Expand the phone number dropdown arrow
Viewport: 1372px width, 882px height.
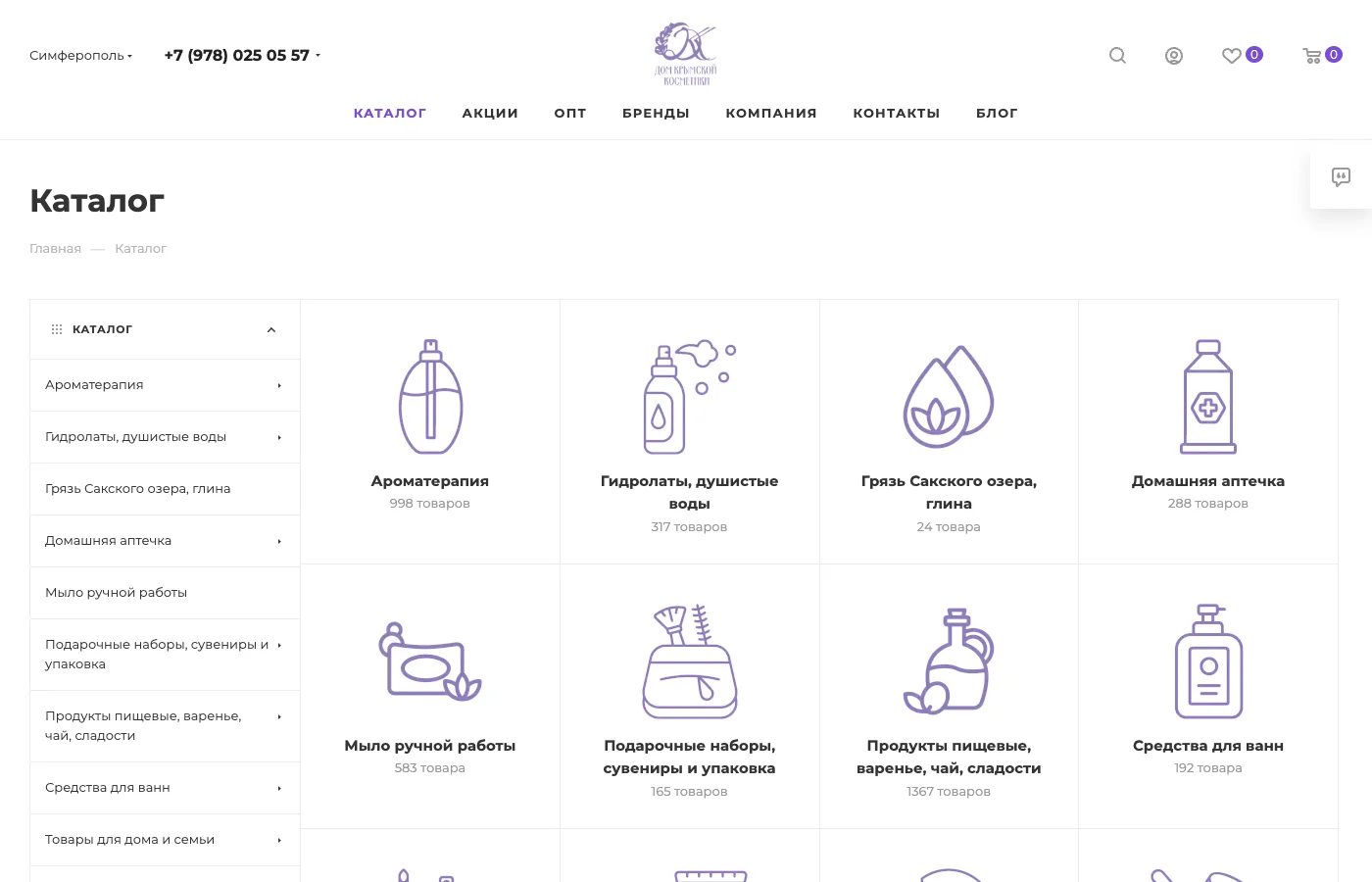pyautogui.click(x=318, y=56)
